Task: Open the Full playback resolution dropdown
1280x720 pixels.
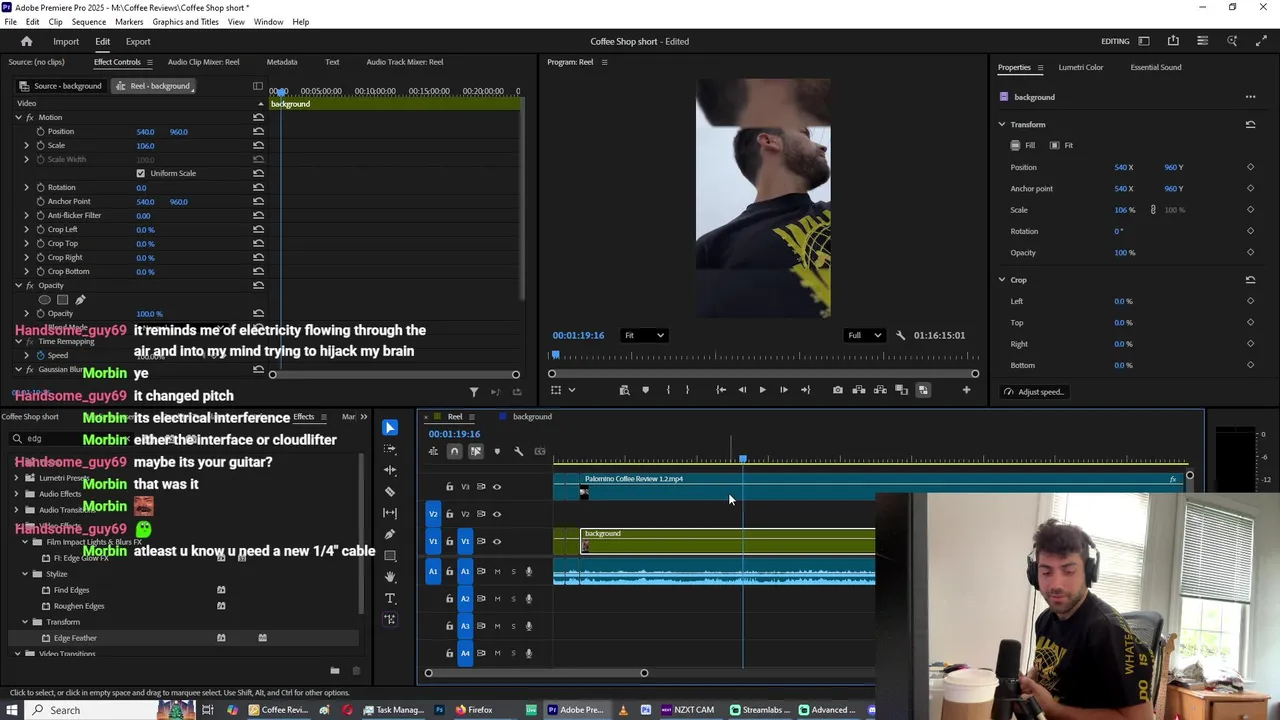Action: 865,335
